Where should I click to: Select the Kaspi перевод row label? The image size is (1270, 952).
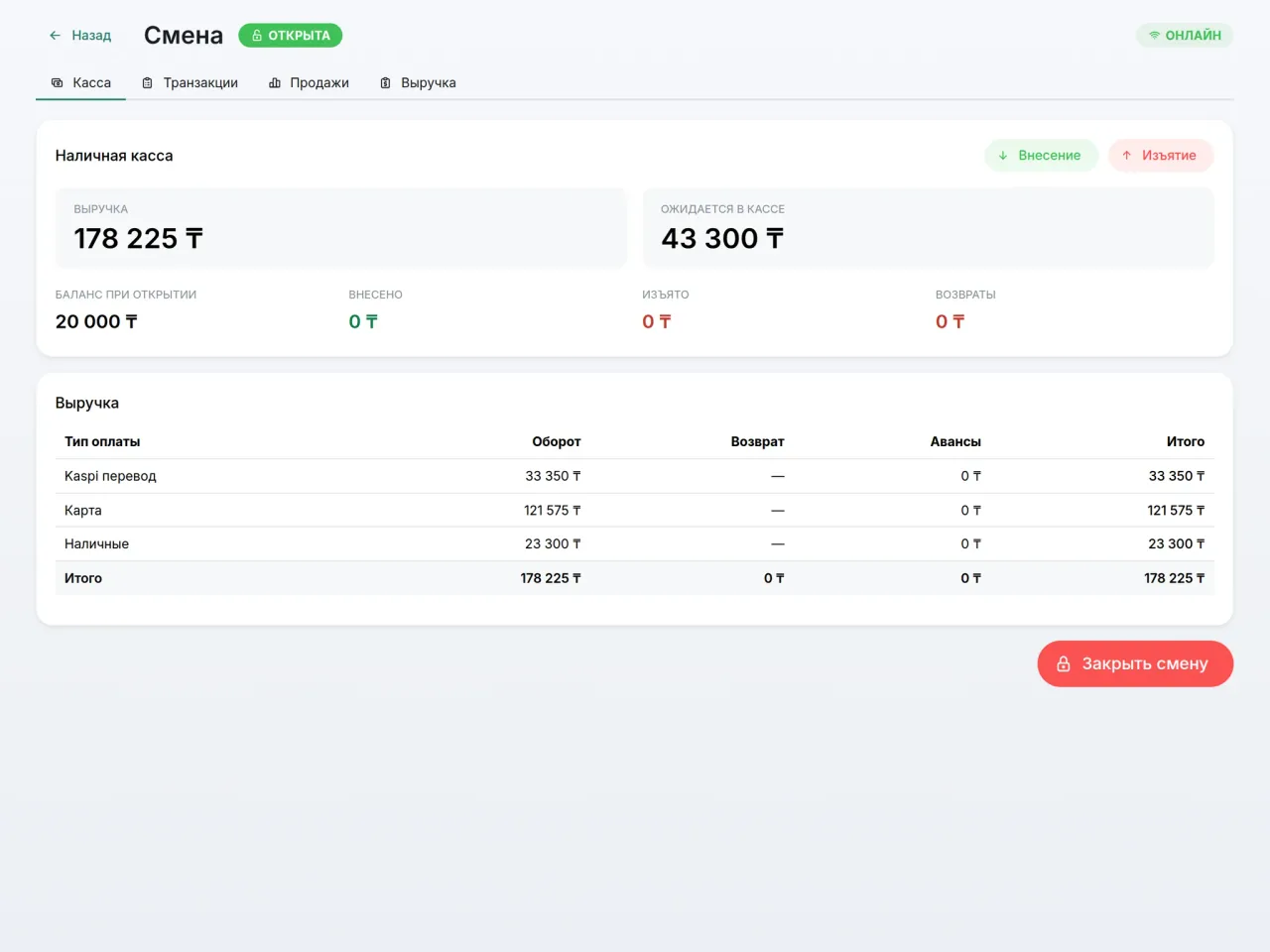[x=110, y=476]
